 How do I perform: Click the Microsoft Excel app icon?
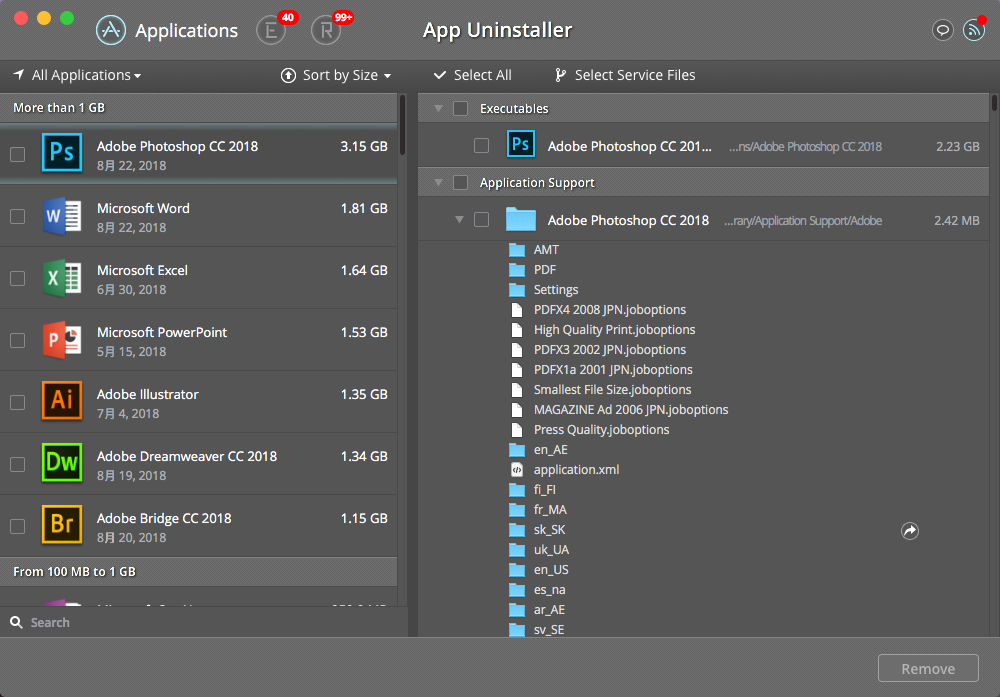coord(62,277)
